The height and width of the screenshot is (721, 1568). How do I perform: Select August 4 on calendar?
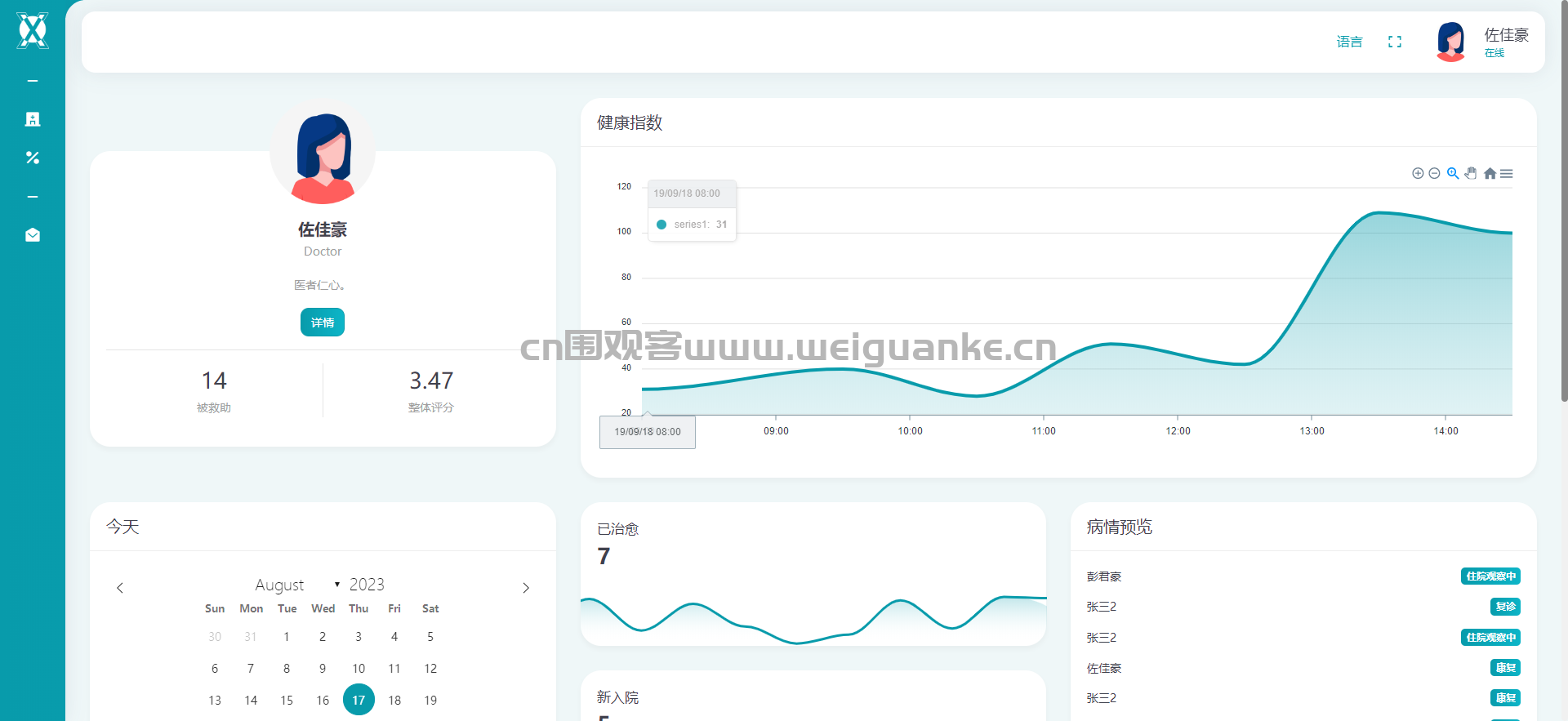(394, 636)
